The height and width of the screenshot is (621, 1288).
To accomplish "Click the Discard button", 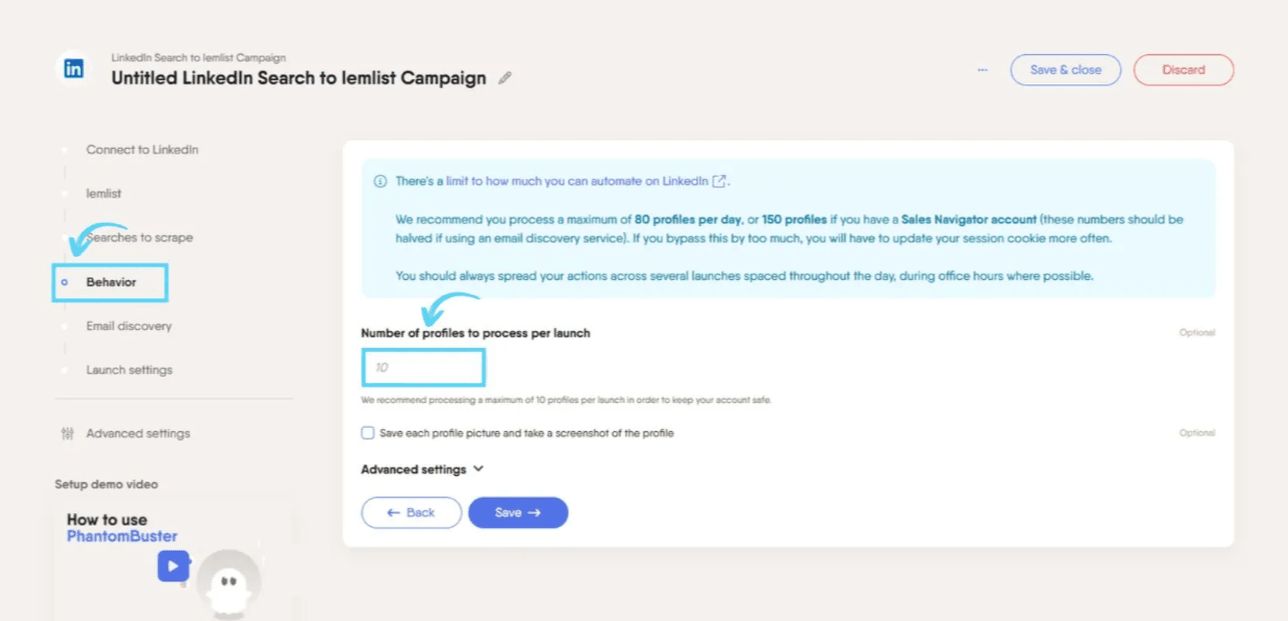I will [1184, 70].
